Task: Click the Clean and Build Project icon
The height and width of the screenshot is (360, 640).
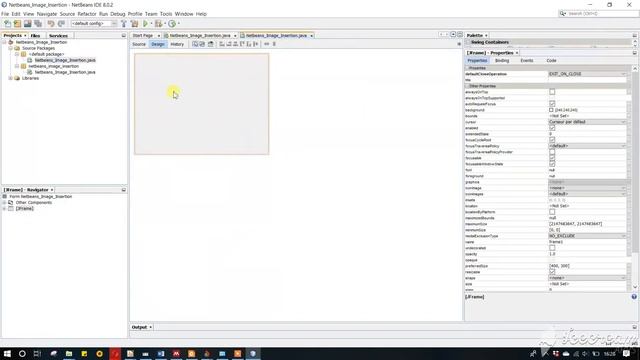Action: coord(134,24)
